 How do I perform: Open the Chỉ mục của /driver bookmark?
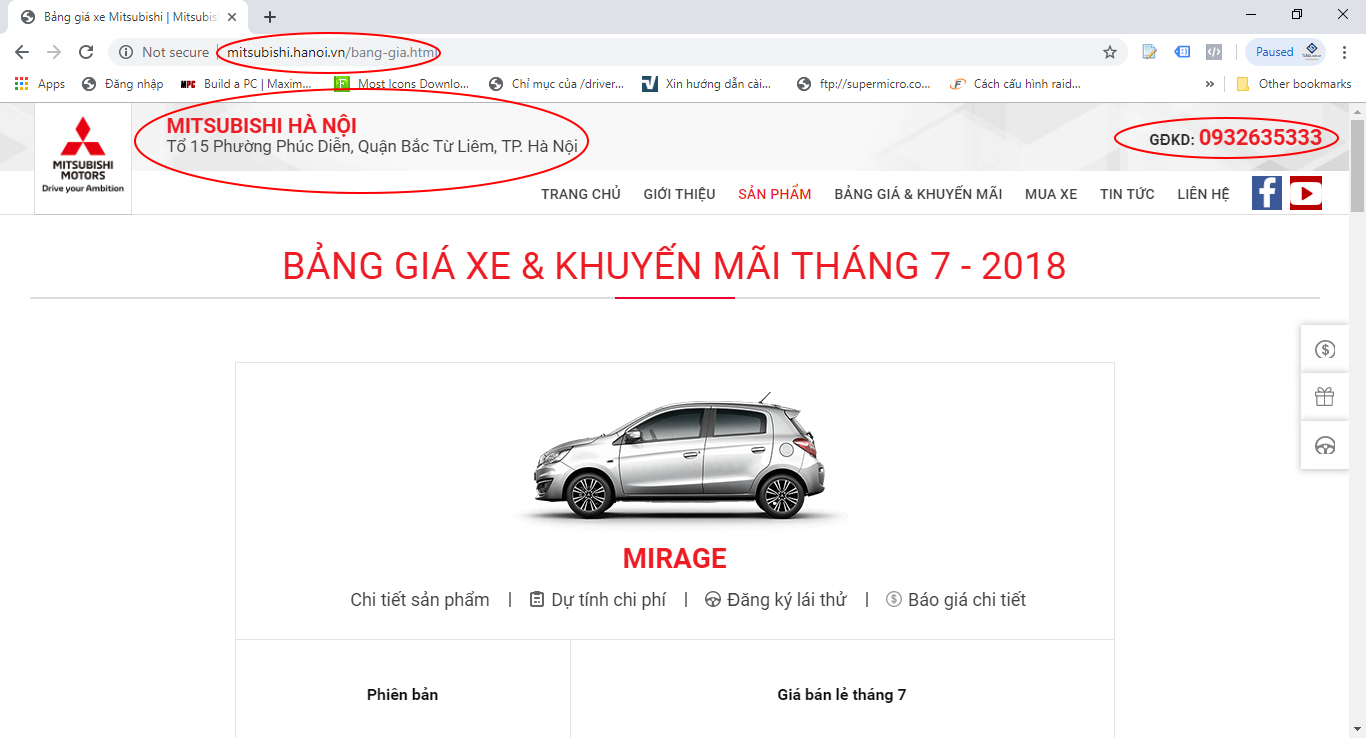click(x=556, y=84)
